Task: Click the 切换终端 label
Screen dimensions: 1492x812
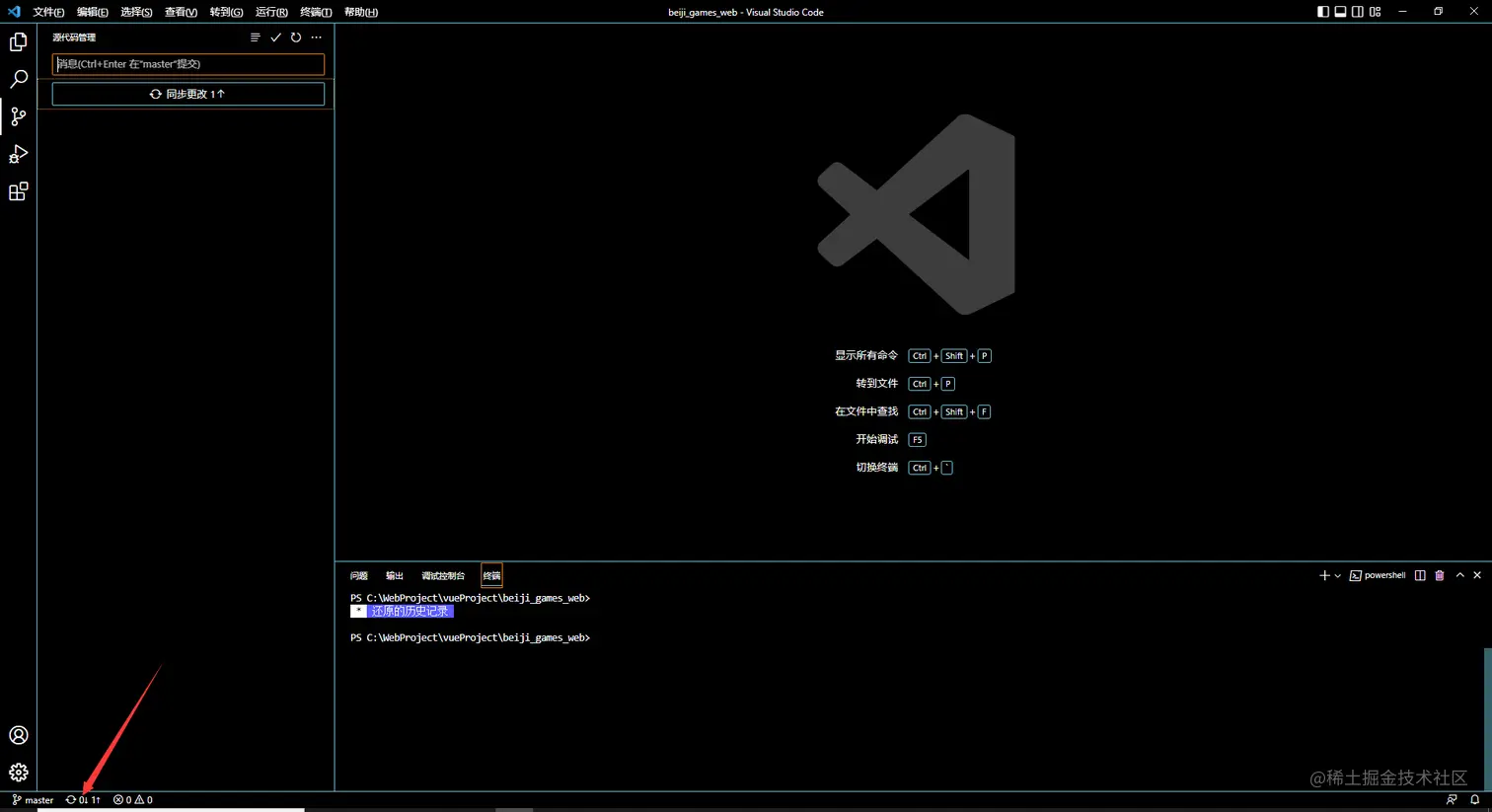Action: point(877,468)
